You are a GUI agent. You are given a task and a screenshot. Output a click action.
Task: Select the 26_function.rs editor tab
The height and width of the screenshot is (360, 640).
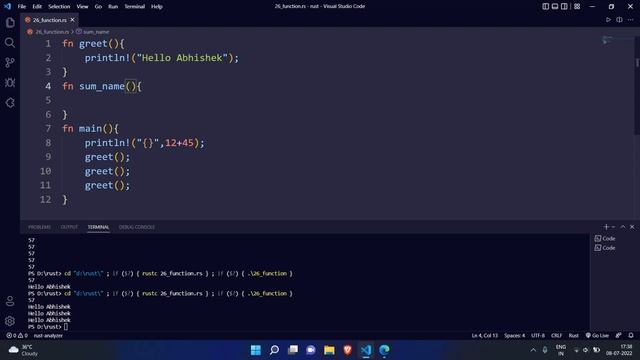(x=49, y=20)
